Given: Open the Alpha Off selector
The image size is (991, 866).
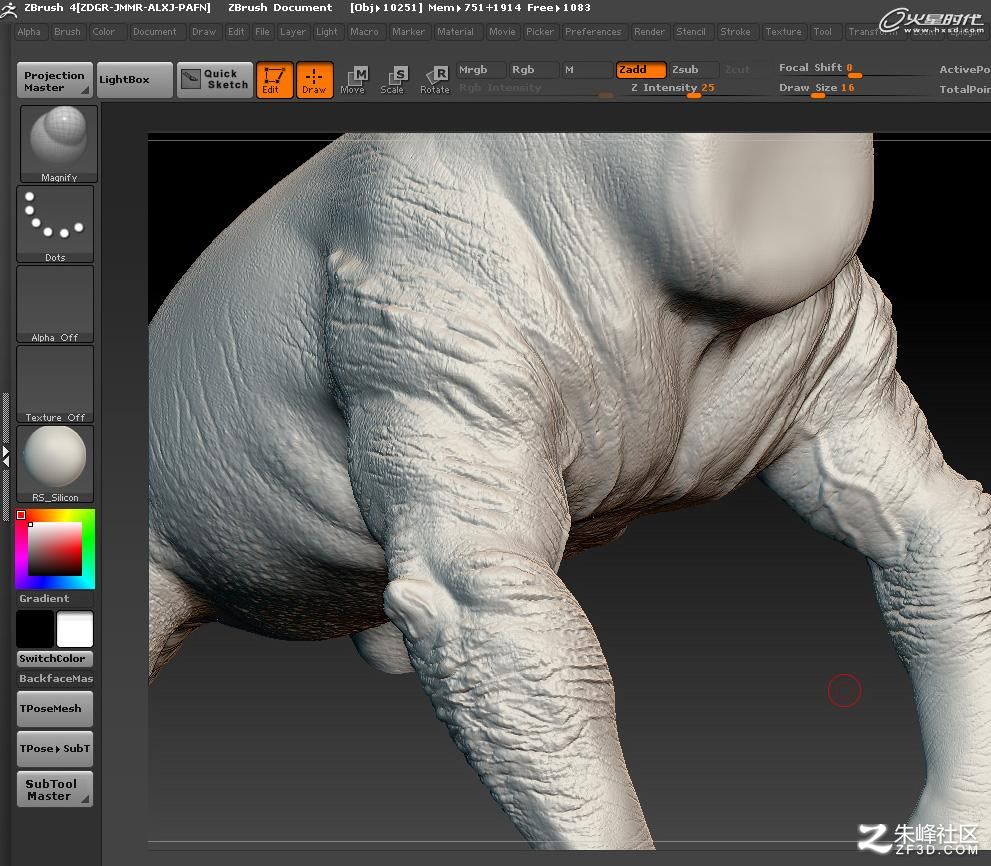Looking at the screenshot, I should click(55, 304).
